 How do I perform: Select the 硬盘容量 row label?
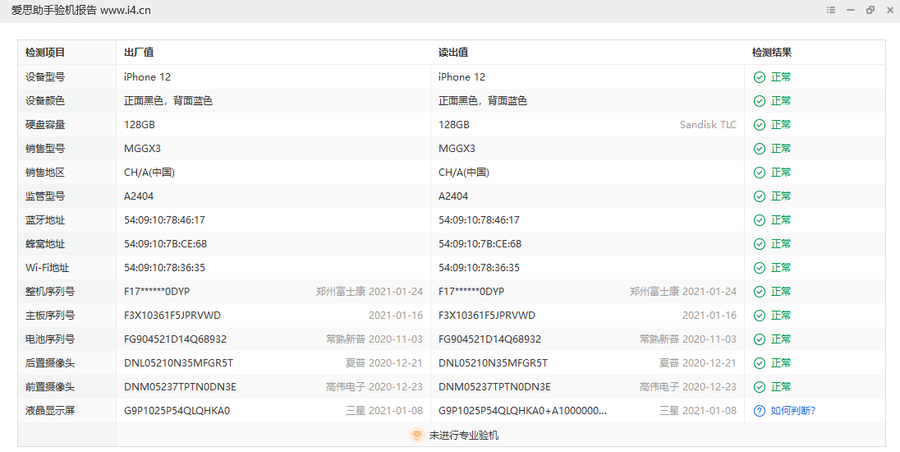pyautogui.click(x=45, y=125)
